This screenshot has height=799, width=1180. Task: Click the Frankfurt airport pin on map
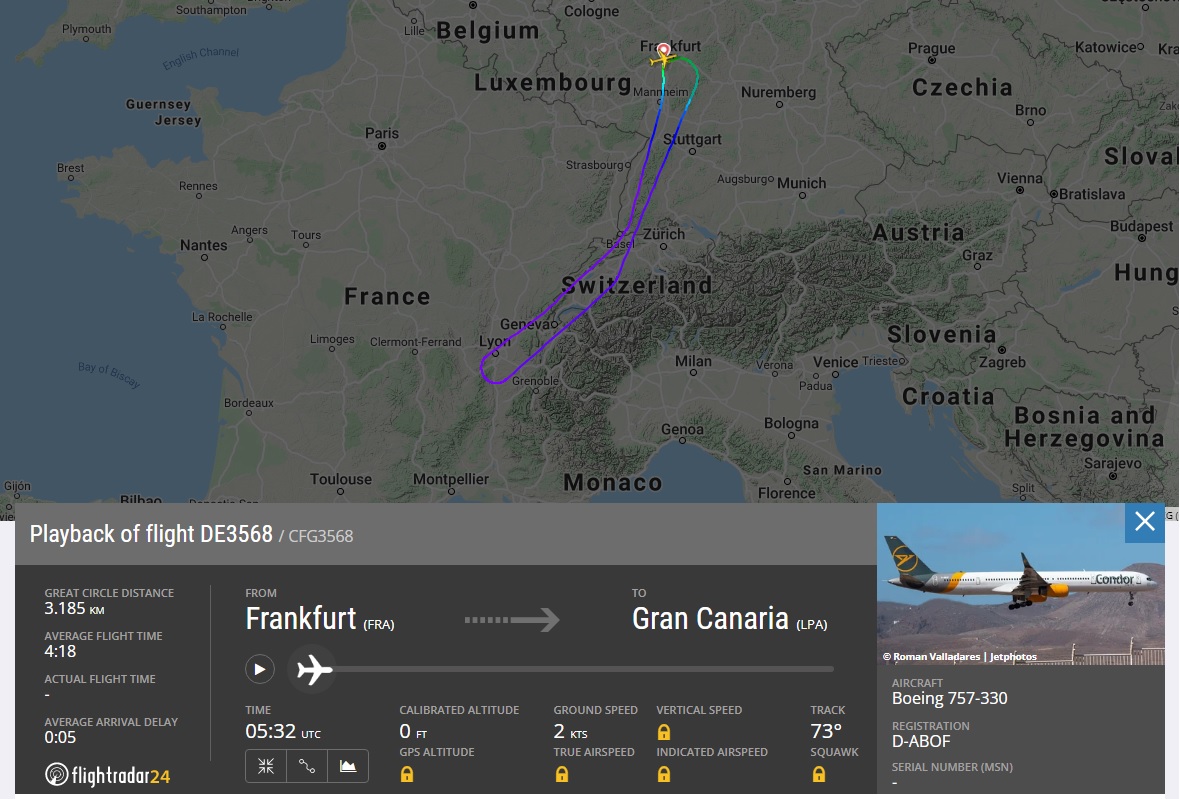[x=664, y=47]
